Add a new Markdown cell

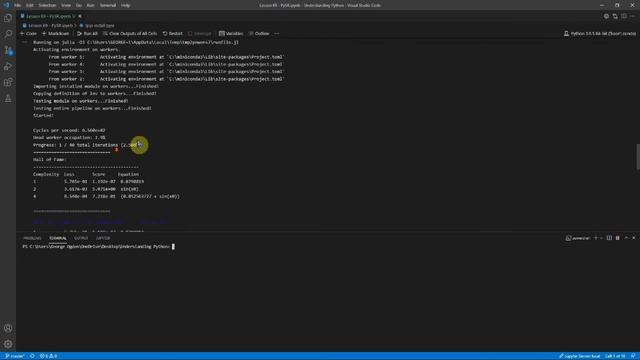[x=56, y=33]
